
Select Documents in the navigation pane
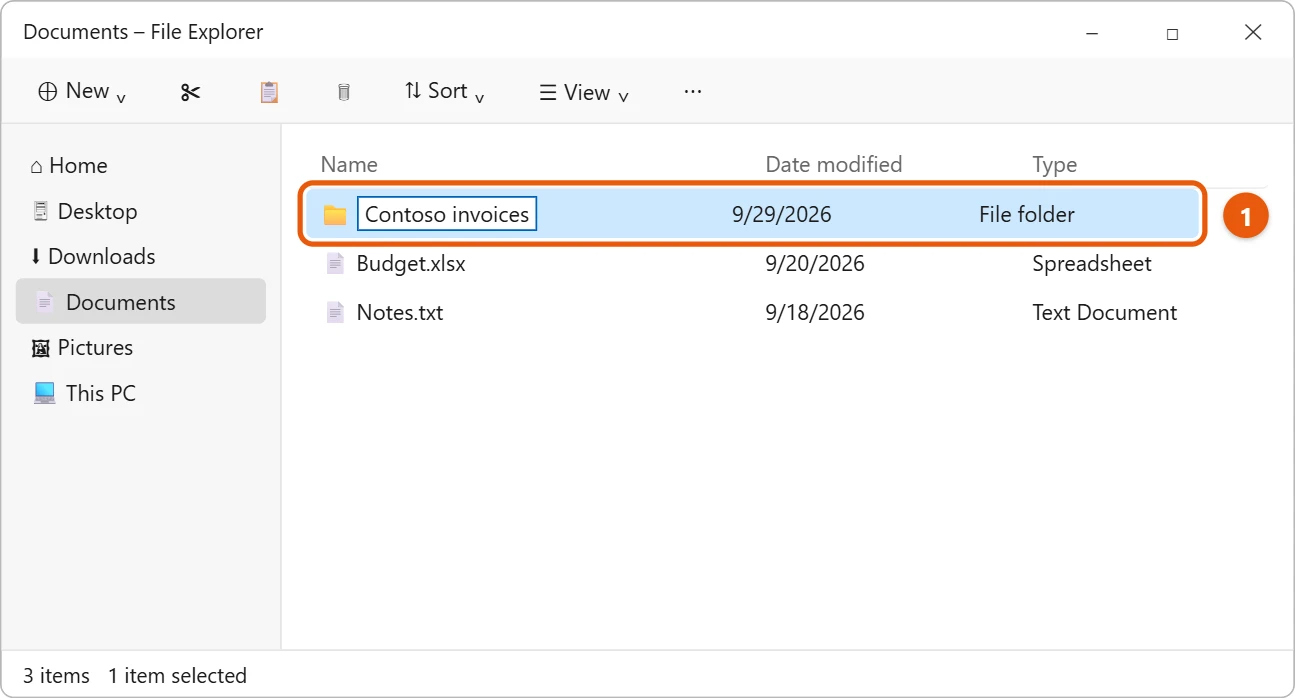[x=141, y=302]
